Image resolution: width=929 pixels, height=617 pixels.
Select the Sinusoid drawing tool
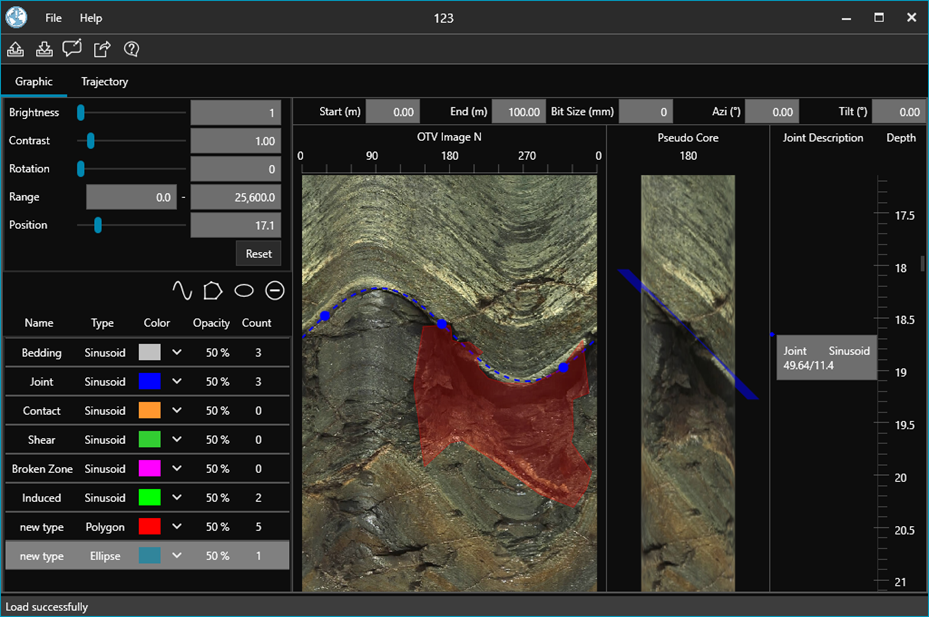coord(181,290)
